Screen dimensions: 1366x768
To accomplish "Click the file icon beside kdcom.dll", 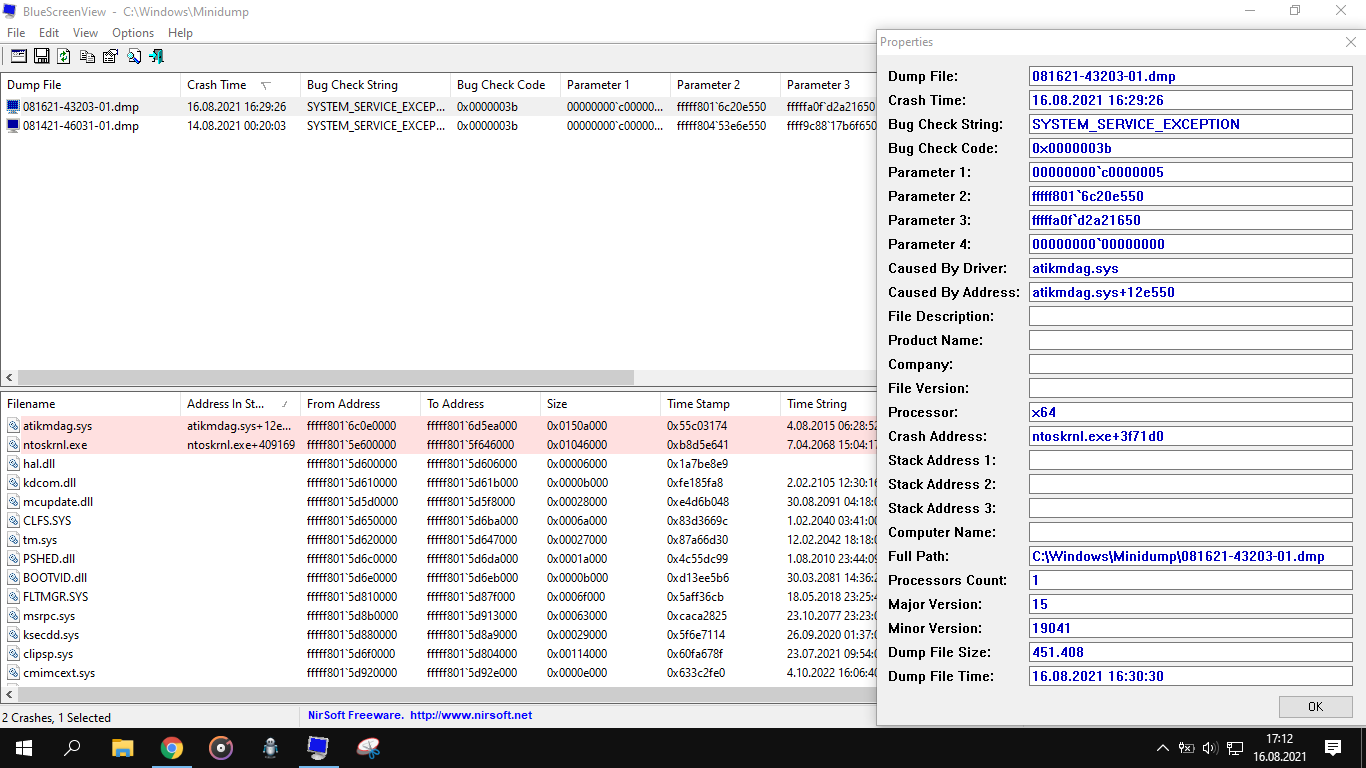I will [x=13, y=483].
